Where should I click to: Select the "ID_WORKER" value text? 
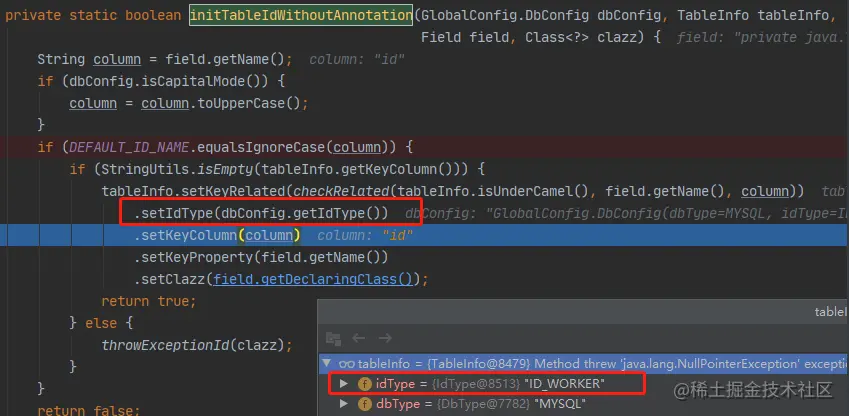click(x=564, y=384)
